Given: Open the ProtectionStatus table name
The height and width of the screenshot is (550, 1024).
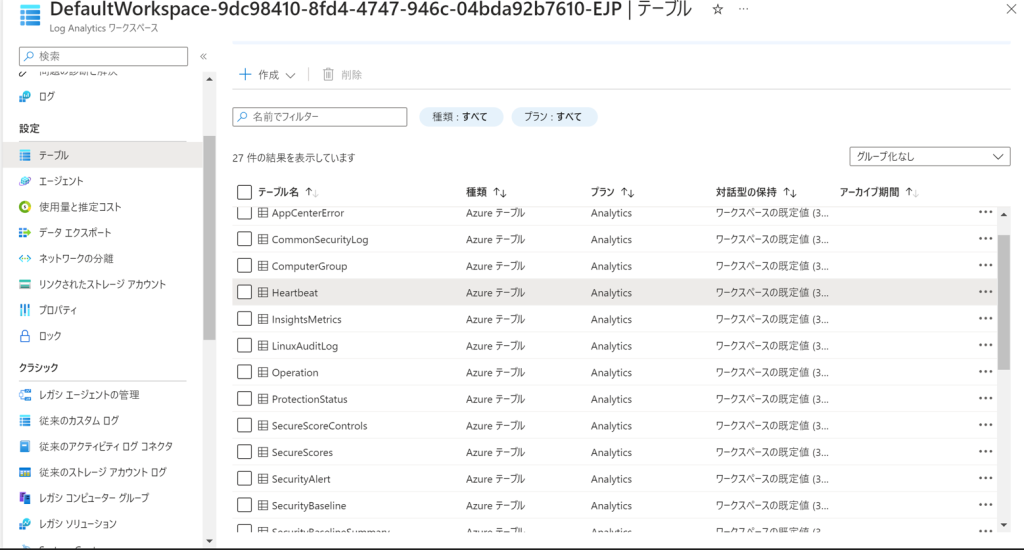Looking at the screenshot, I should click(310, 399).
